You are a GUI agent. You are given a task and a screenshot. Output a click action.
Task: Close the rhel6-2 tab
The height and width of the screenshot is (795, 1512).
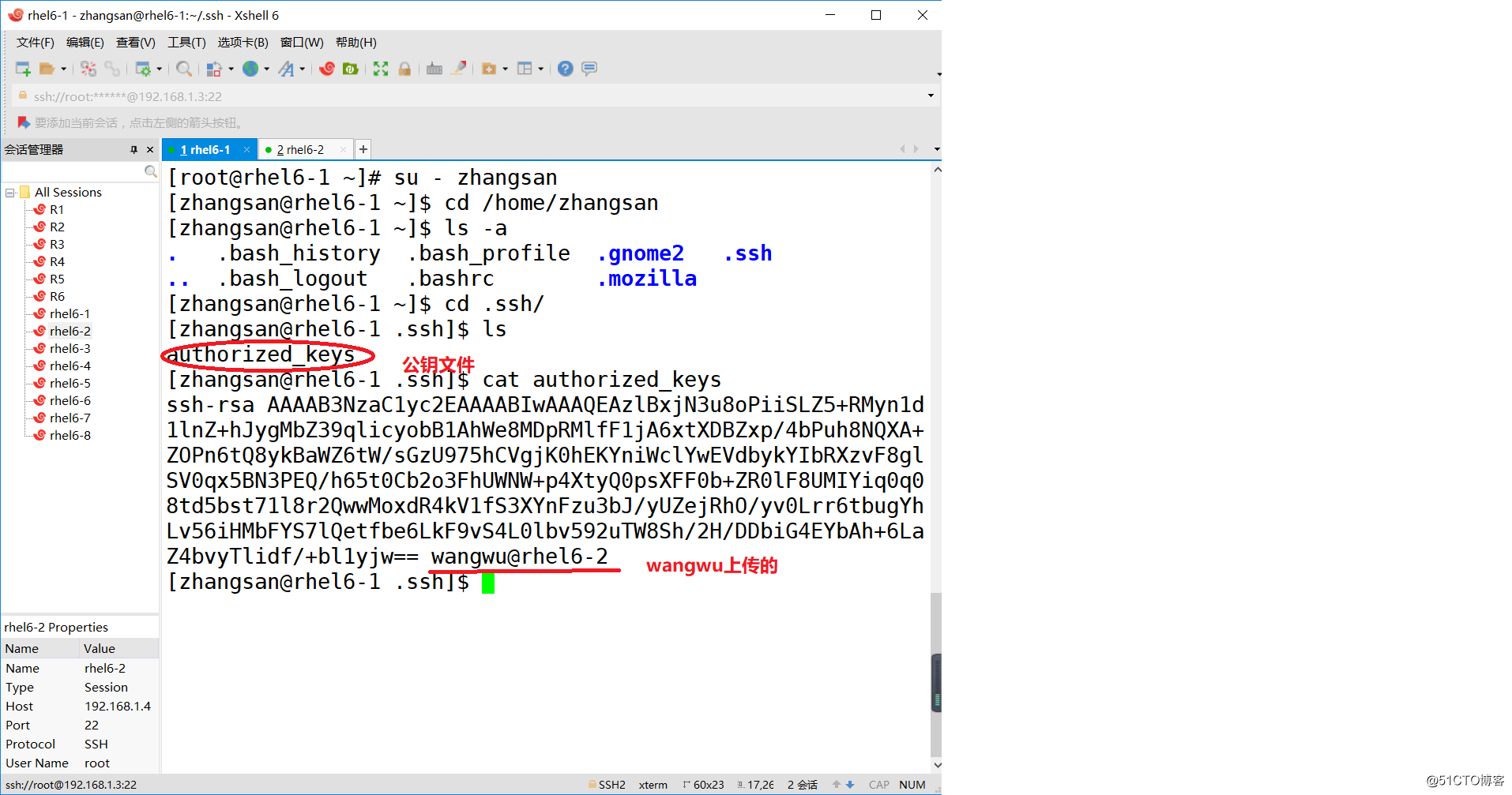click(342, 150)
